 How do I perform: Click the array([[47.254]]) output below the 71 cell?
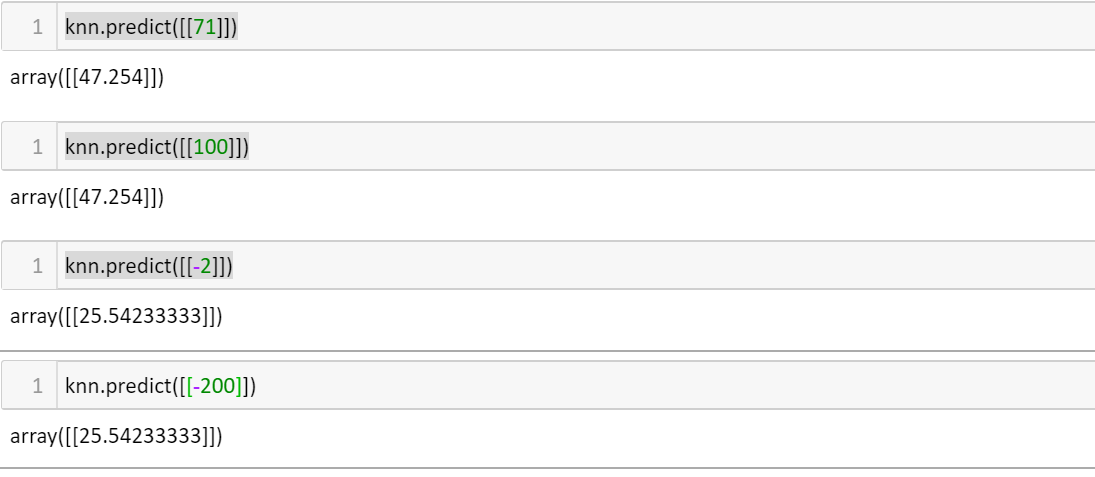pos(87,77)
